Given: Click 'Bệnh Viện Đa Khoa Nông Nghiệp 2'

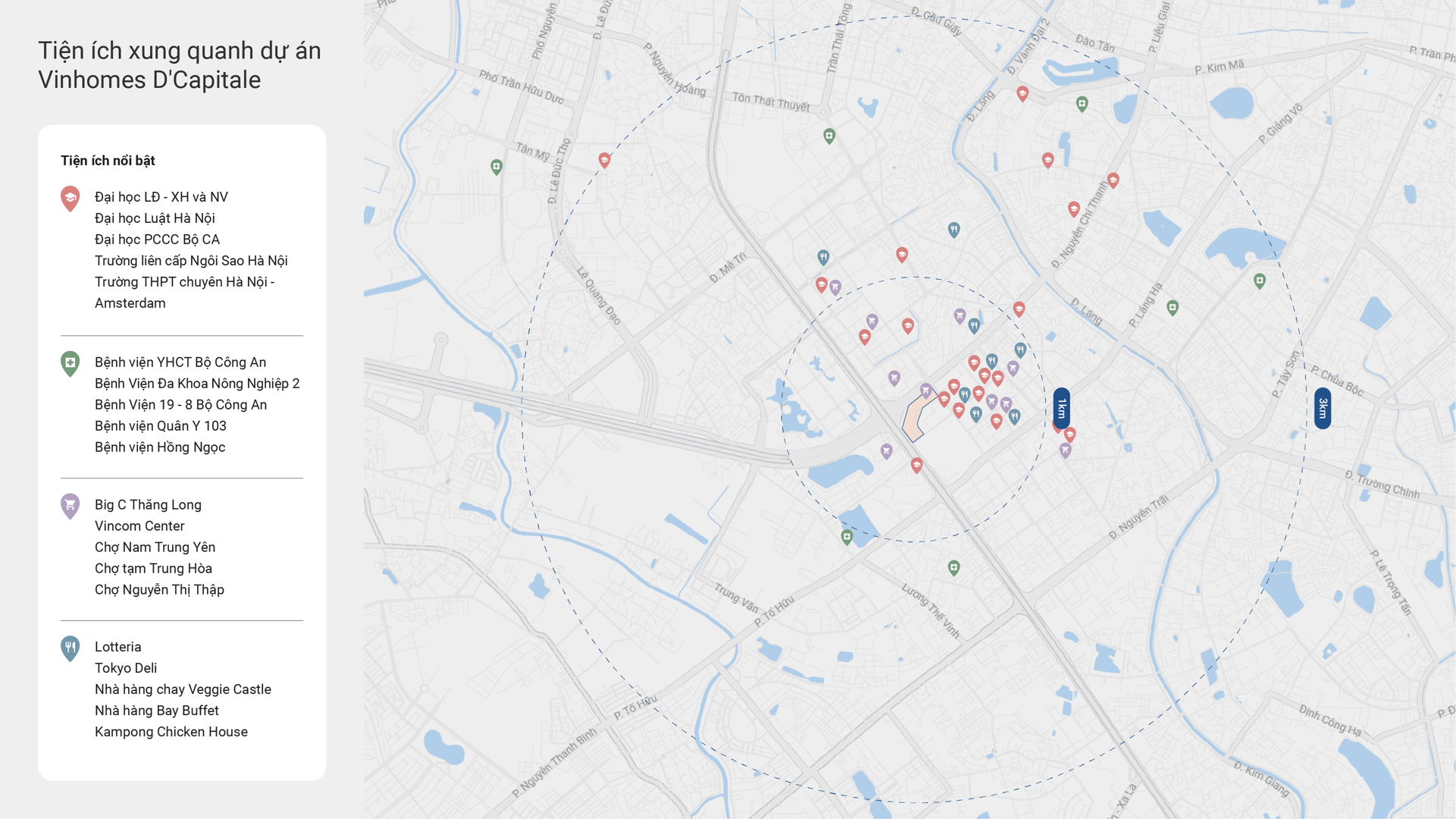Looking at the screenshot, I should coord(197,384).
